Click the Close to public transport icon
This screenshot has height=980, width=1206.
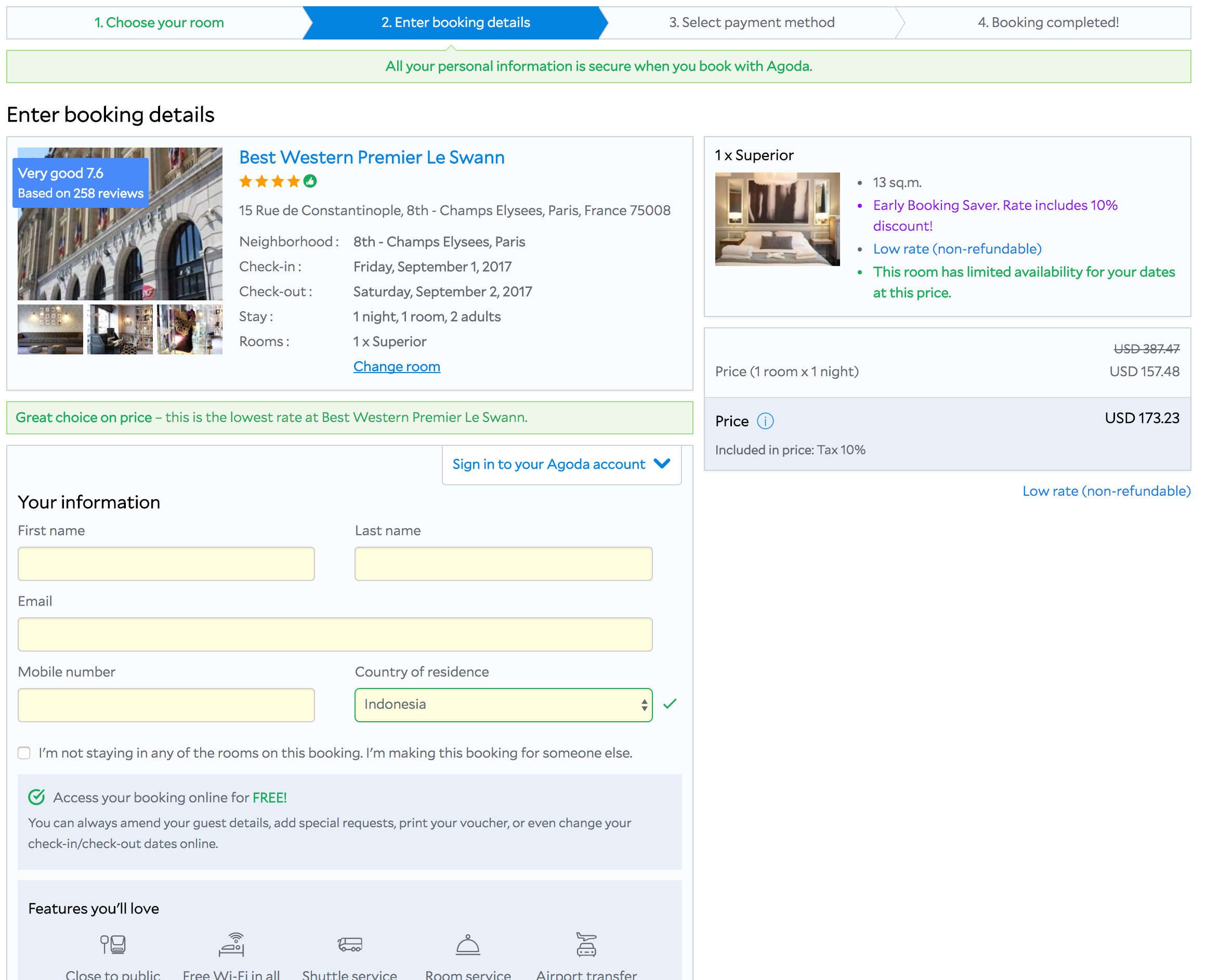click(113, 944)
